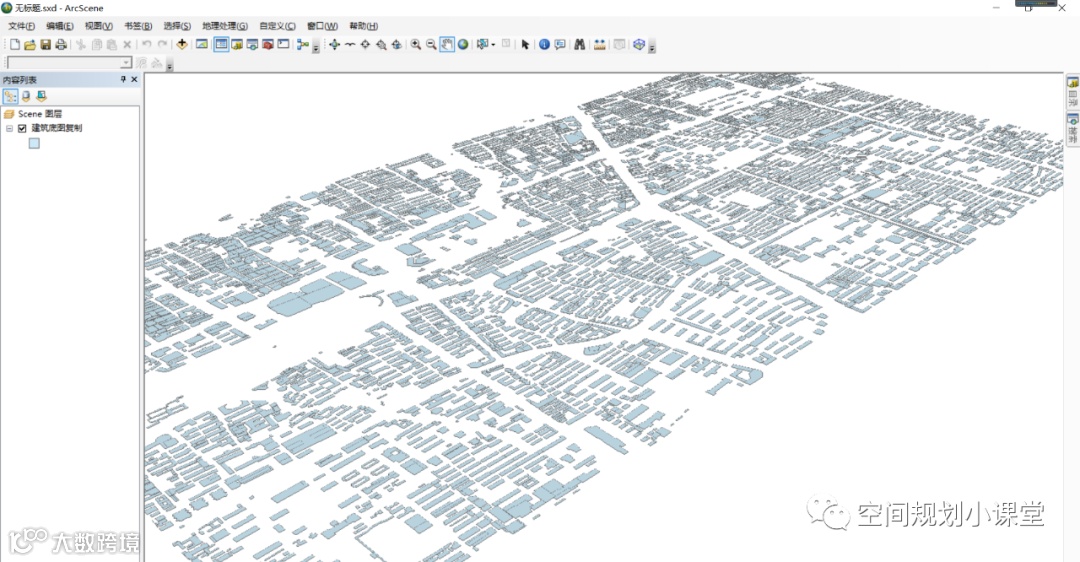Activate the Zoom In tool

pos(416,44)
